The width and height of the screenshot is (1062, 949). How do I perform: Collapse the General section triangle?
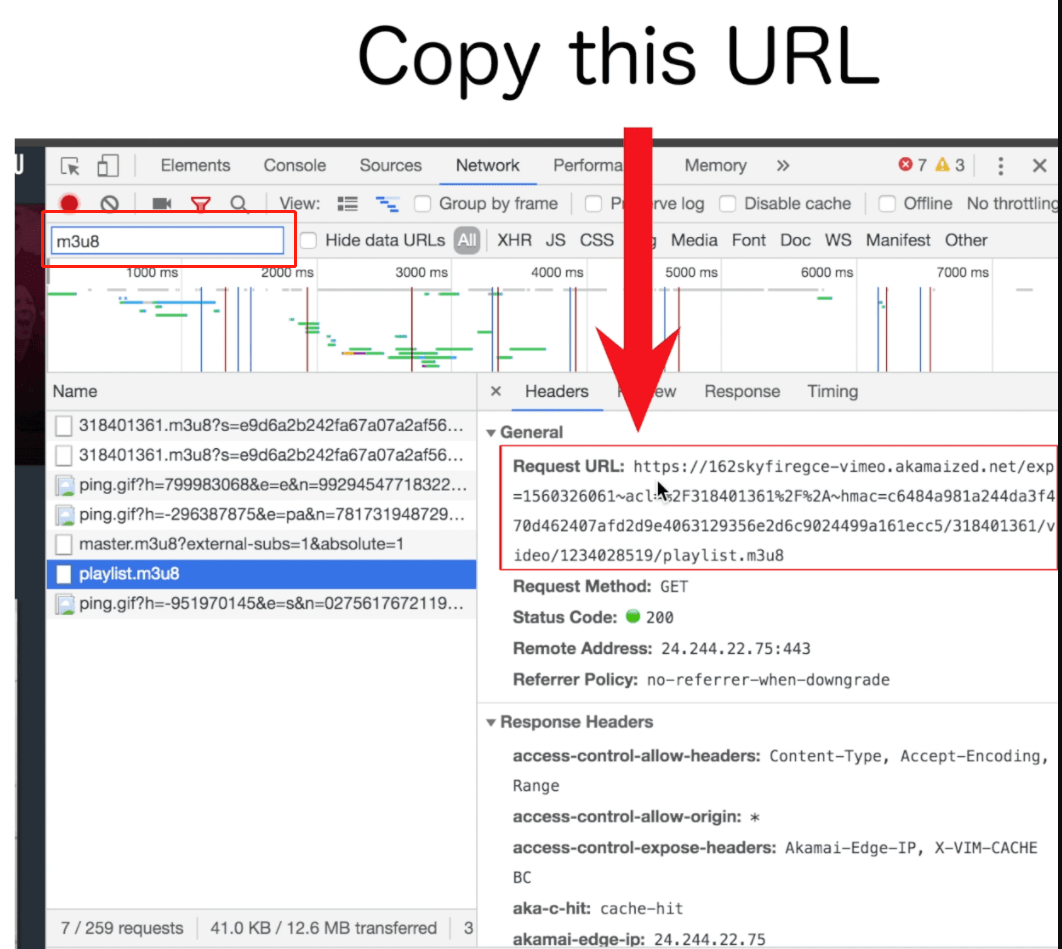491,433
